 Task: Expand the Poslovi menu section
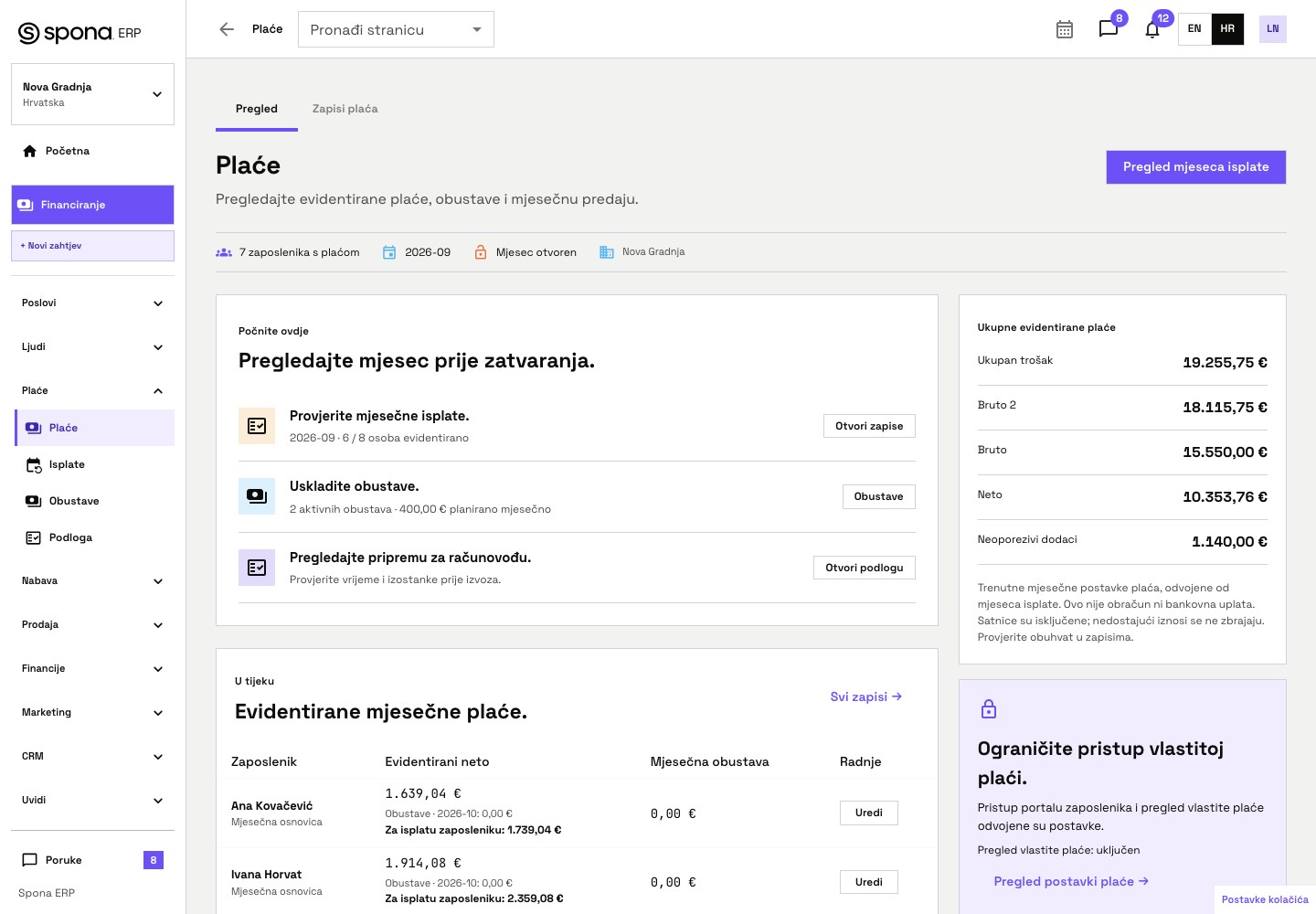tap(92, 303)
